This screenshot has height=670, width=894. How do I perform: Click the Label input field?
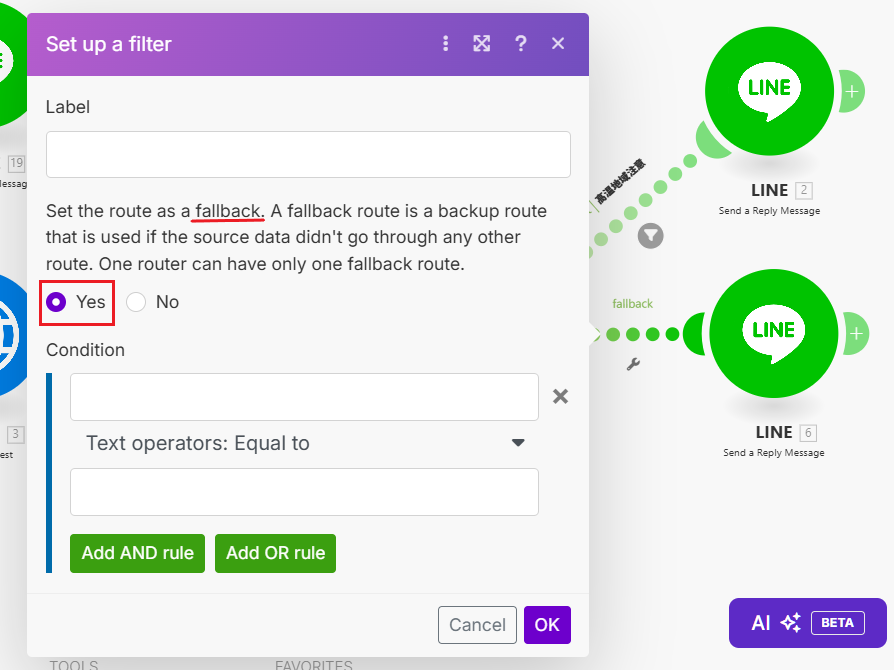click(x=308, y=155)
